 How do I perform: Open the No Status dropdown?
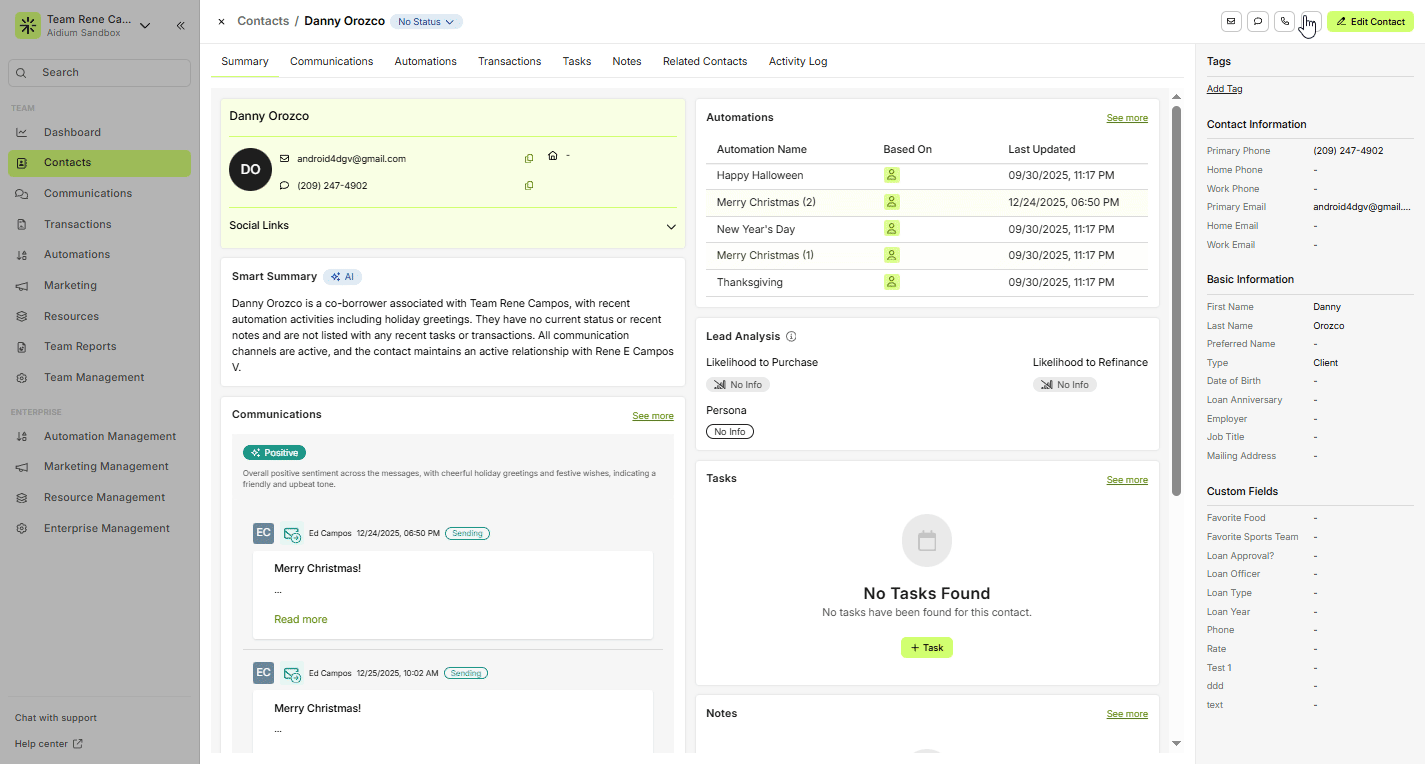click(426, 22)
